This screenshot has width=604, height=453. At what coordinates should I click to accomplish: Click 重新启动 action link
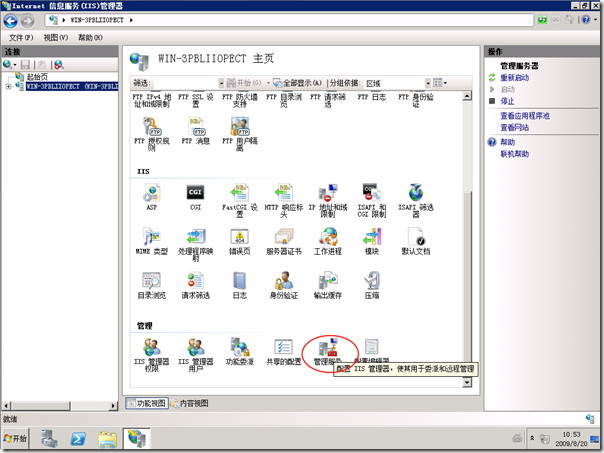[514, 77]
